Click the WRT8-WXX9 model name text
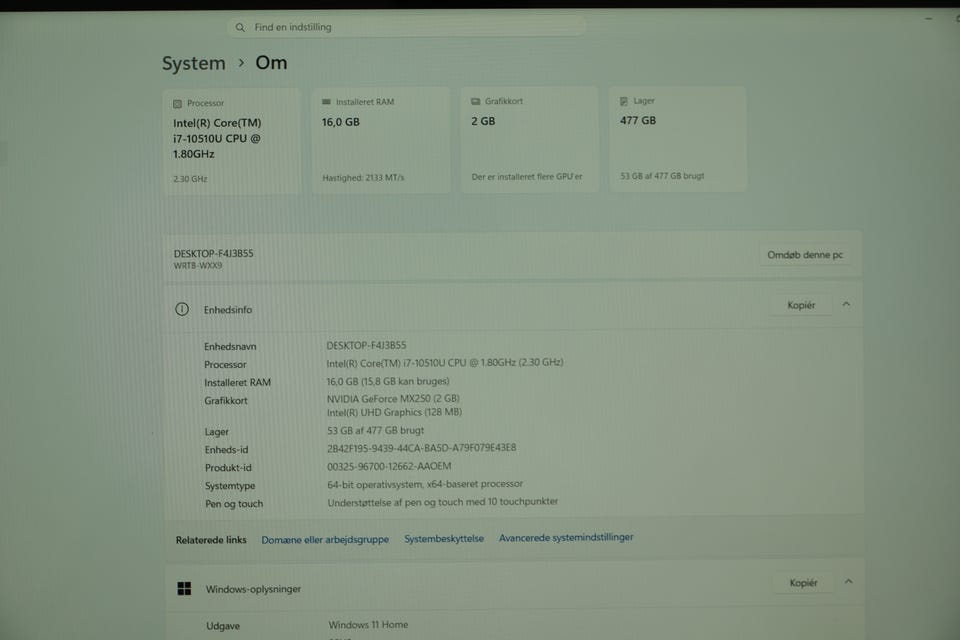The image size is (960, 640). [198, 266]
